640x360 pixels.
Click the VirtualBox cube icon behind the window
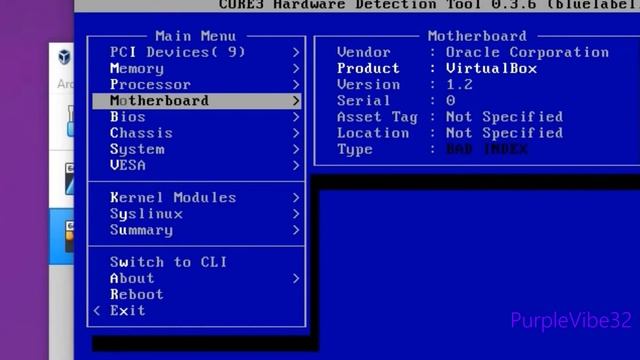click(x=64, y=57)
